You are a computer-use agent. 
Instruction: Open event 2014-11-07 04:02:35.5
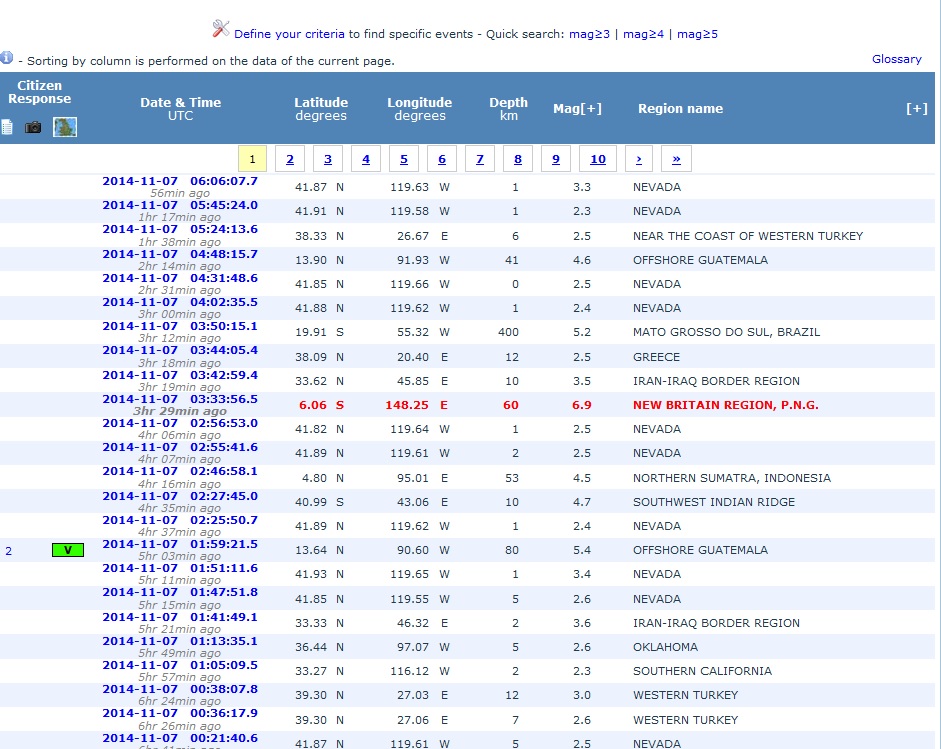tap(180, 302)
